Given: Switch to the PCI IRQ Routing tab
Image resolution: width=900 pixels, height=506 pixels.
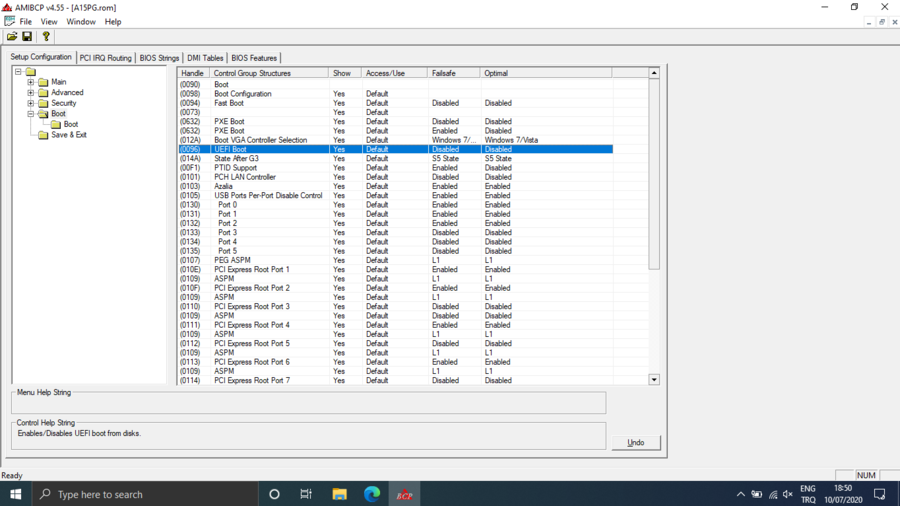Looking at the screenshot, I should tap(105, 58).
